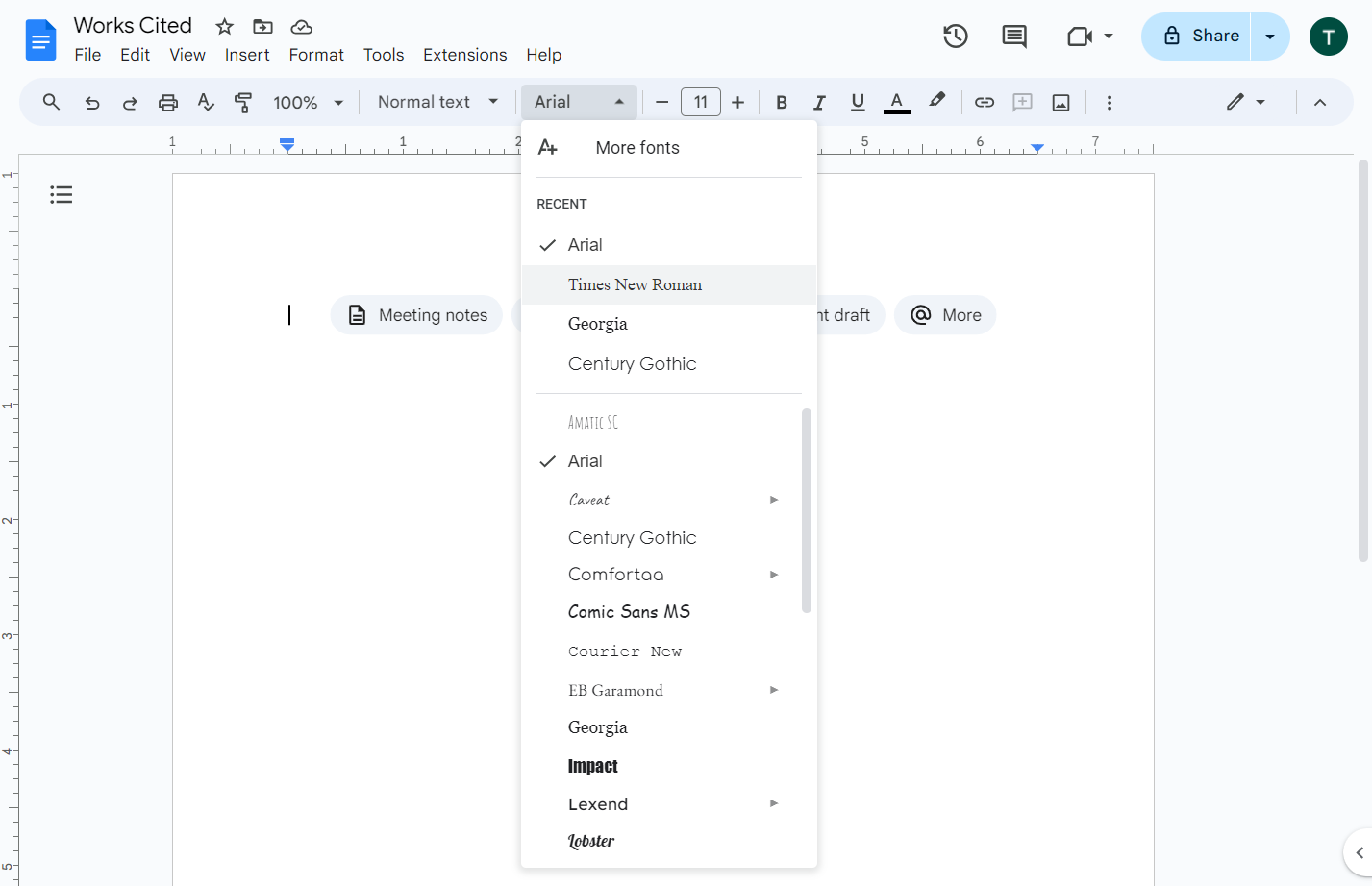Select Times New Roman in recent fonts

[669, 284]
